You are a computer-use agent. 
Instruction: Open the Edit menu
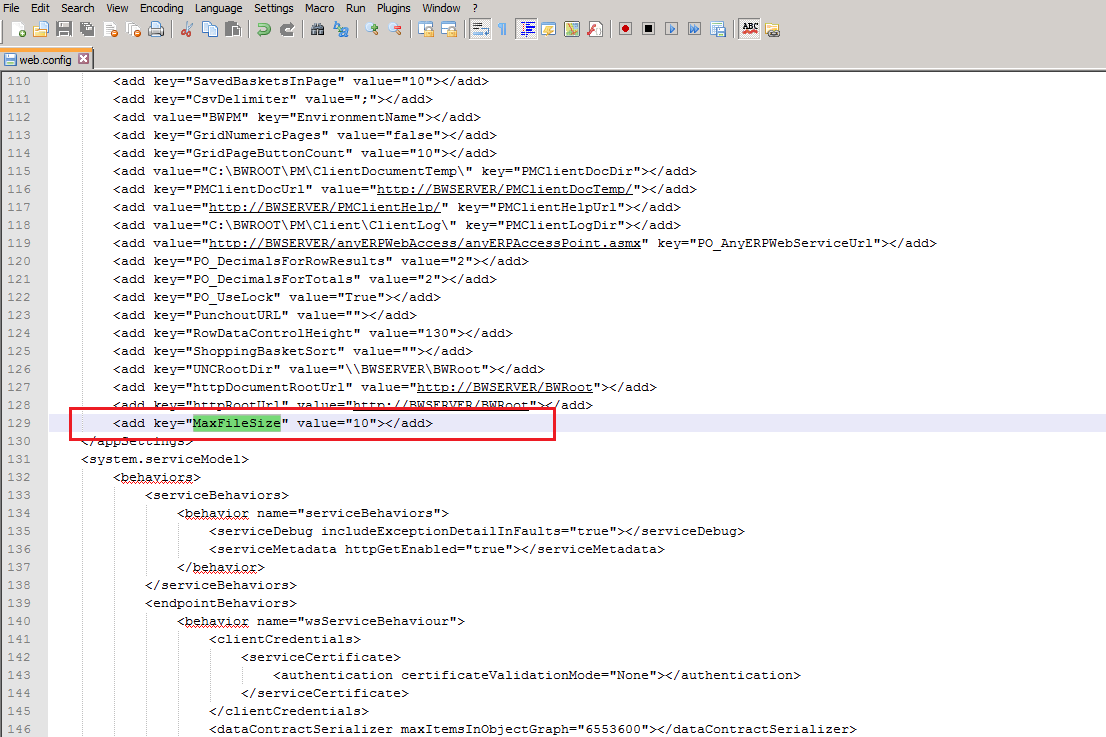(x=40, y=8)
